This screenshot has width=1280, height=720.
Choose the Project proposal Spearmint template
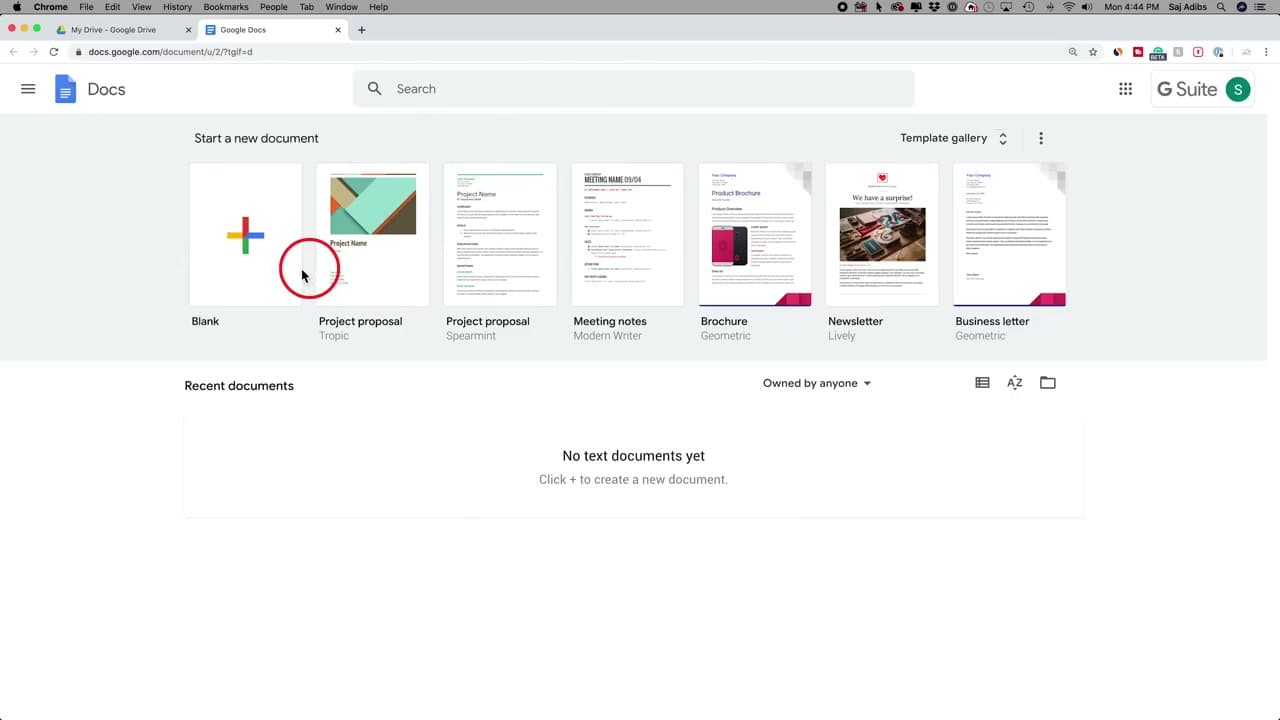click(500, 235)
